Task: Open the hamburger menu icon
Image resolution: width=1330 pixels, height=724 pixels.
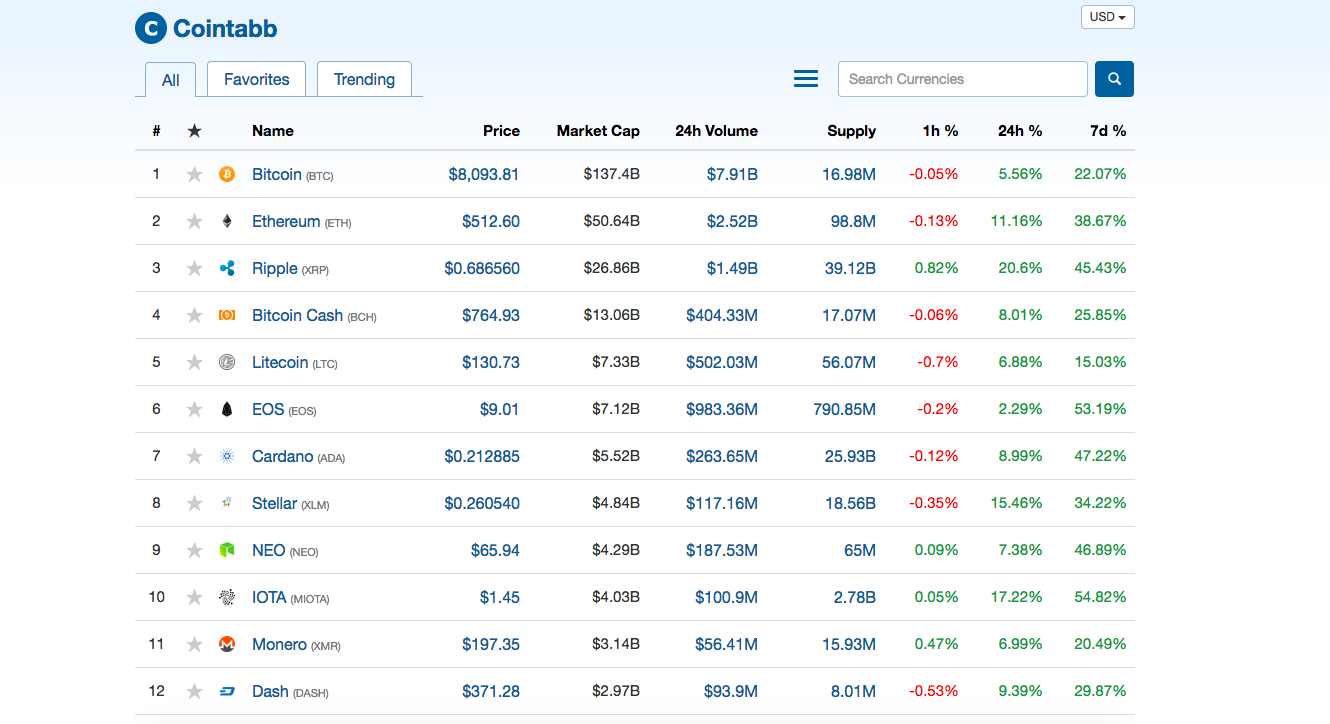Action: 806,79
